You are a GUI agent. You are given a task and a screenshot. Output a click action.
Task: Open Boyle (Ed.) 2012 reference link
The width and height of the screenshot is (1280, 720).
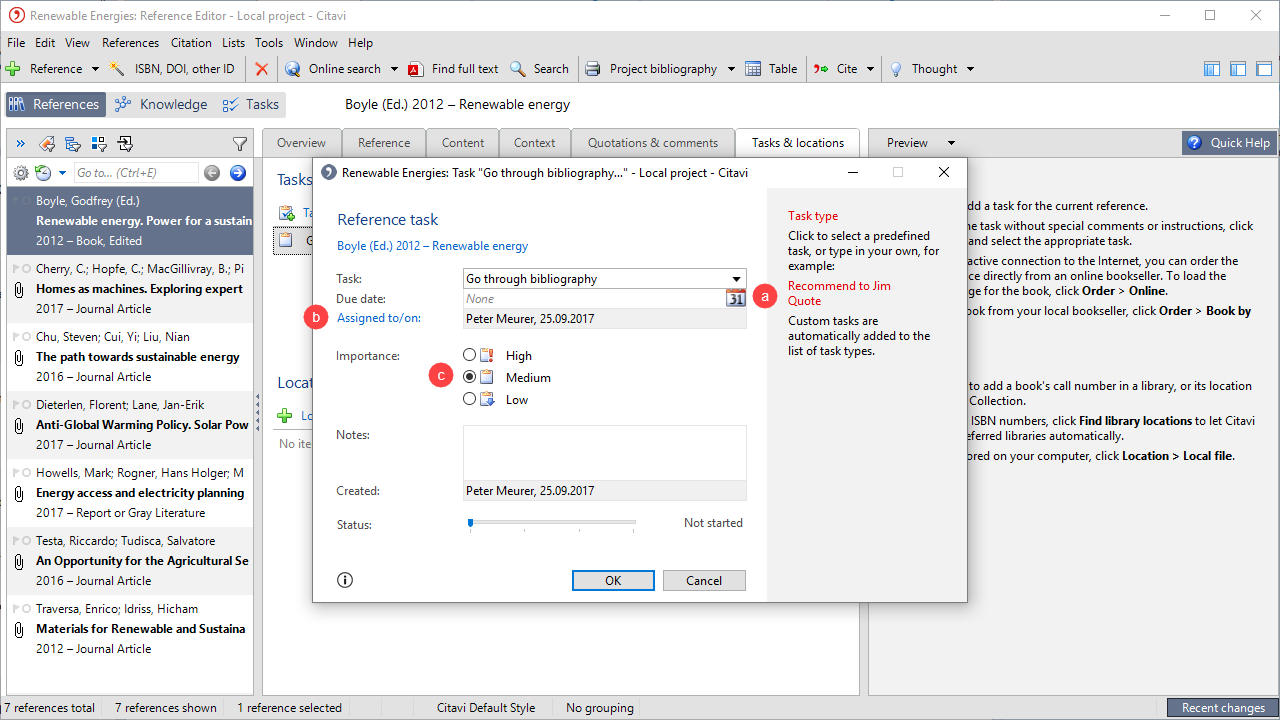432,245
